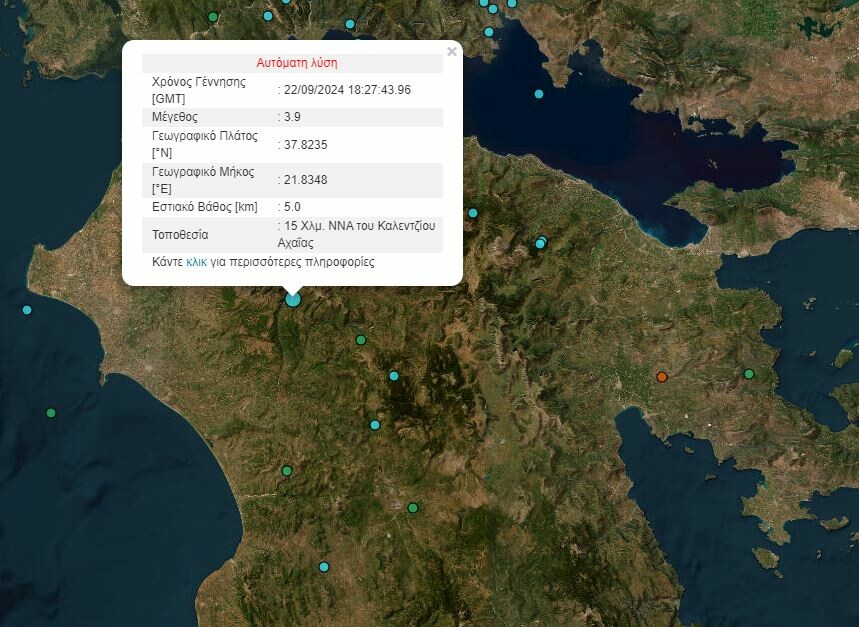Screen dimensions: 859x627
Task: Click the Χρόνος Γέννησης [GMT] label
Action: point(199,90)
